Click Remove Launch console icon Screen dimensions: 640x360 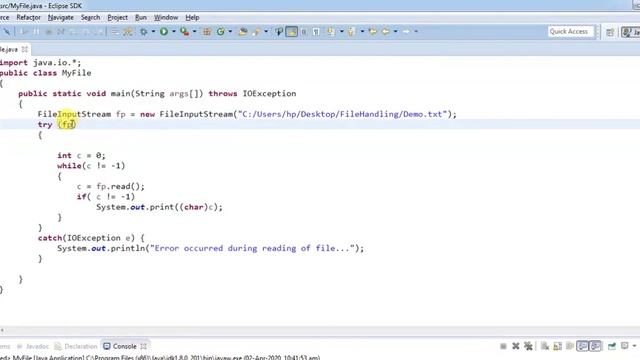click(516, 347)
